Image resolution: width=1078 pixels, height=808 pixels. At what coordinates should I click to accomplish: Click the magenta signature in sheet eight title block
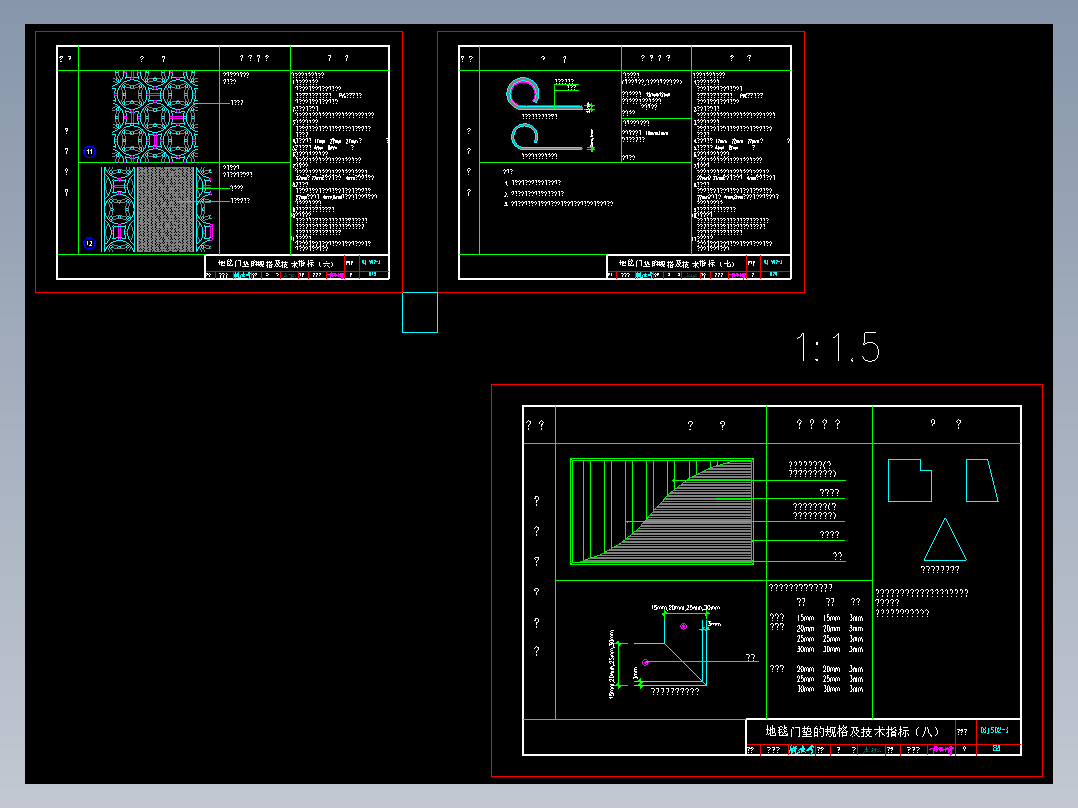pyautogui.click(x=942, y=750)
